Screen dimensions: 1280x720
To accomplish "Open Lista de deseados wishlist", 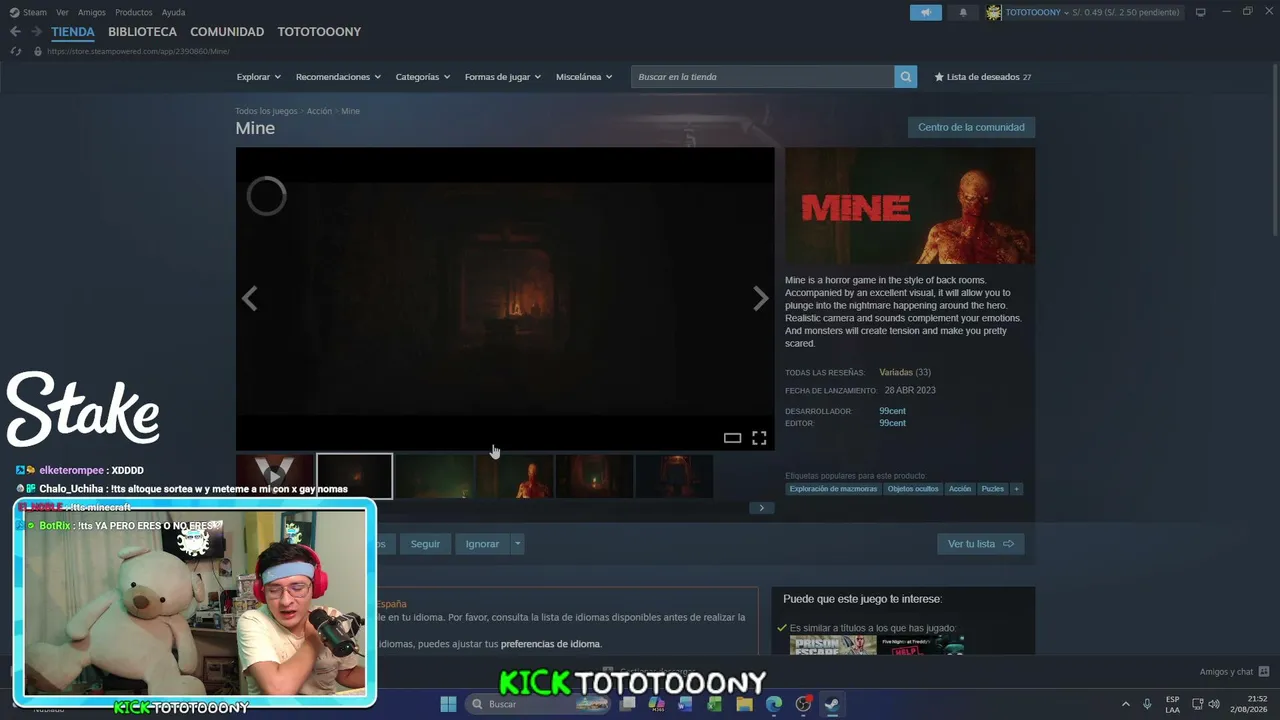I will pyautogui.click(x=983, y=77).
